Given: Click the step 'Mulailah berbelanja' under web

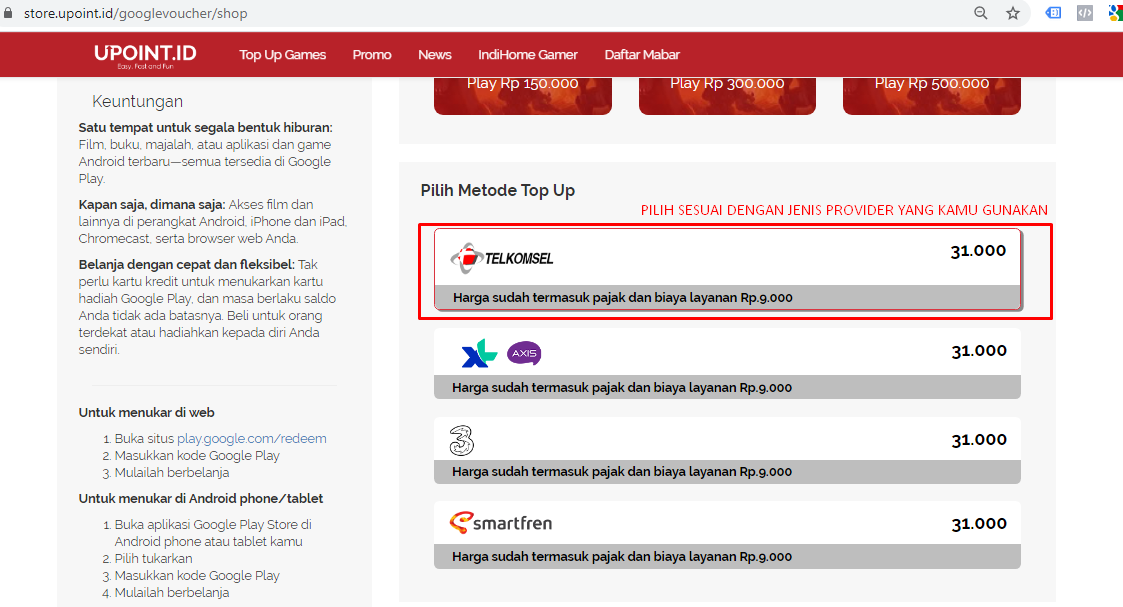Looking at the screenshot, I should coord(172,472).
